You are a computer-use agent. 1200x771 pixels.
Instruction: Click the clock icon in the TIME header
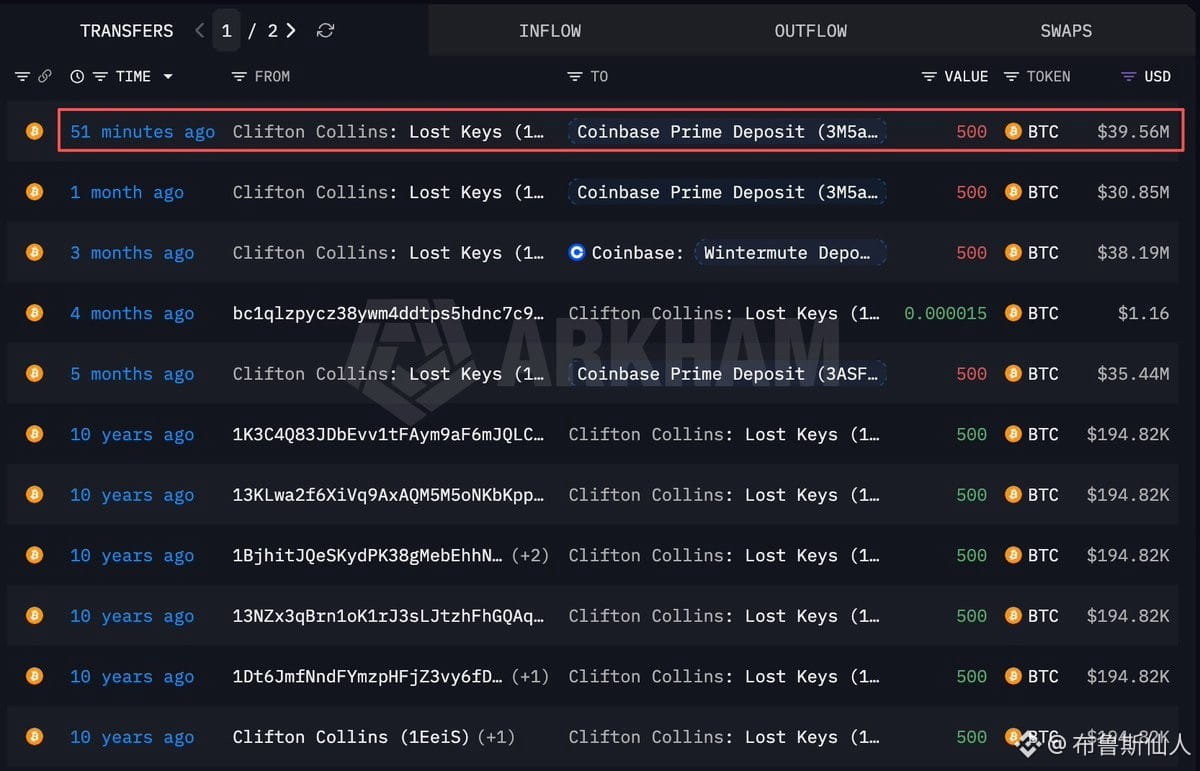[x=78, y=76]
